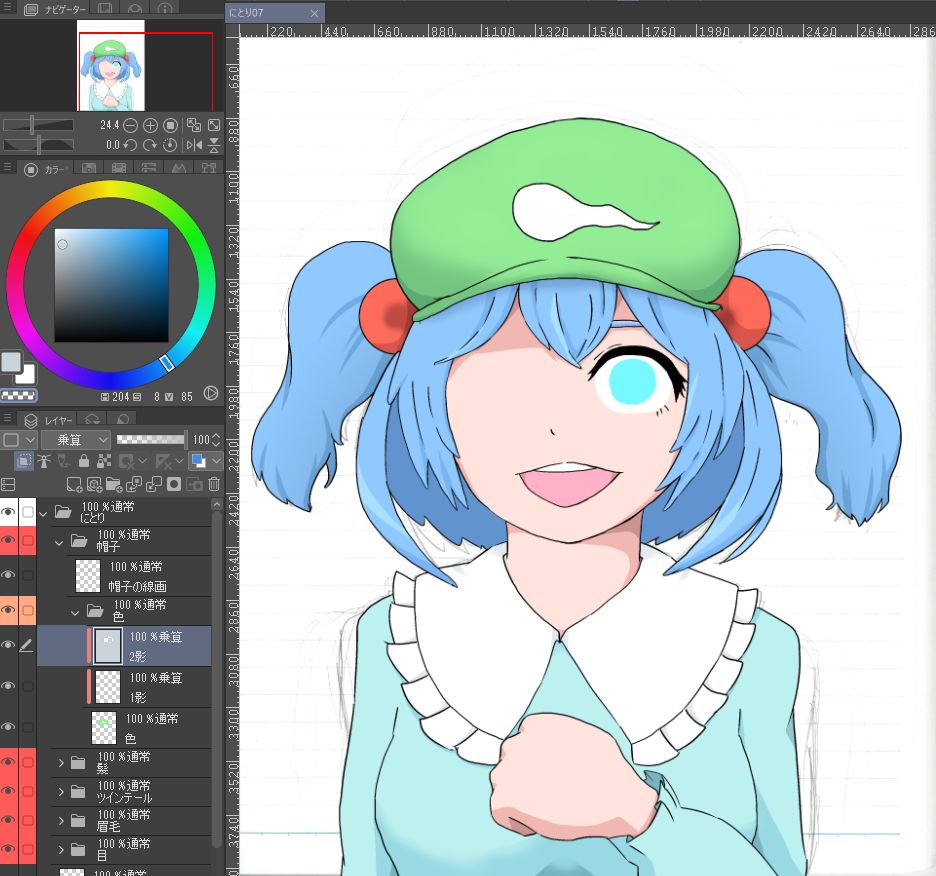Image resolution: width=936 pixels, height=876 pixels.
Task: Create a layer mask
Action: [x=174, y=484]
